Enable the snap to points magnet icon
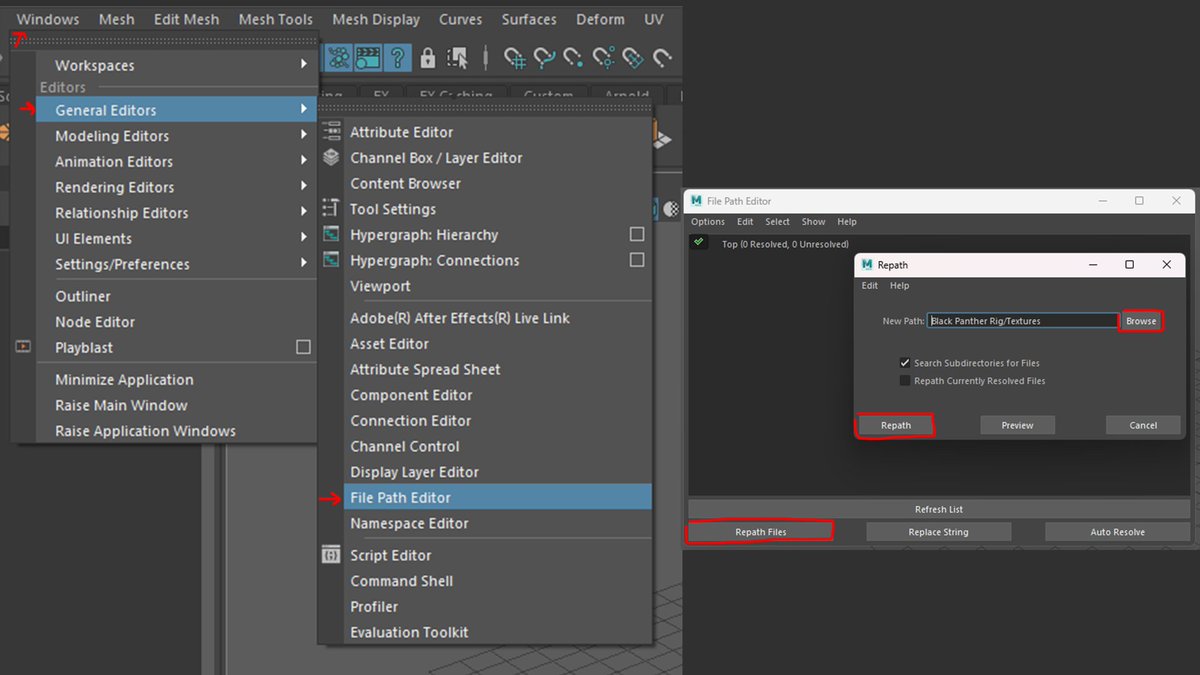This screenshot has height=675, width=1200. coord(574,58)
